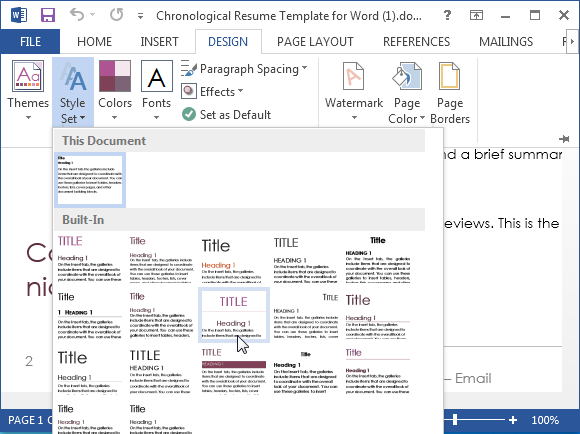Pin the ribbon with pushpin icon
Viewport: 580px width, 434px height.
coord(564,139)
